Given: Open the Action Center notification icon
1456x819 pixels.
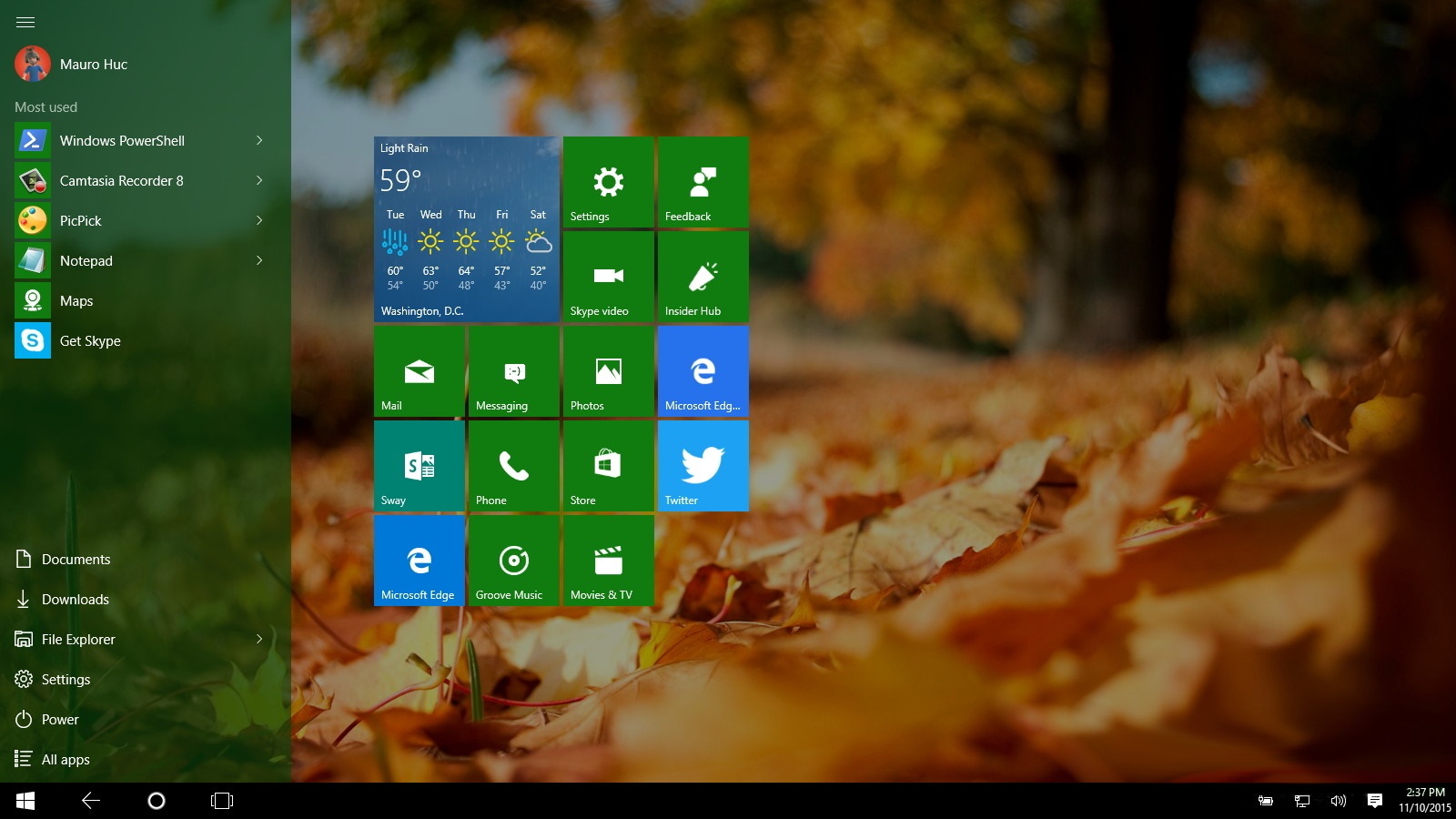Looking at the screenshot, I should pos(1375,801).
